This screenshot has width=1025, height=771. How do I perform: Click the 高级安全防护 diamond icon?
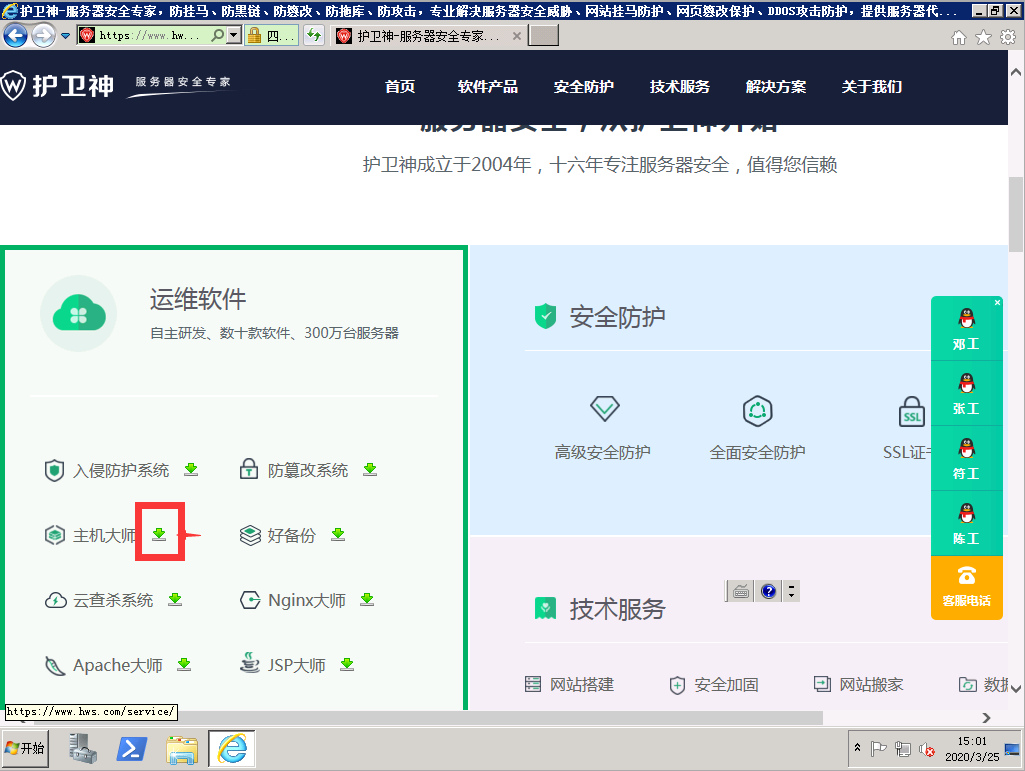[x=604, y=409]
